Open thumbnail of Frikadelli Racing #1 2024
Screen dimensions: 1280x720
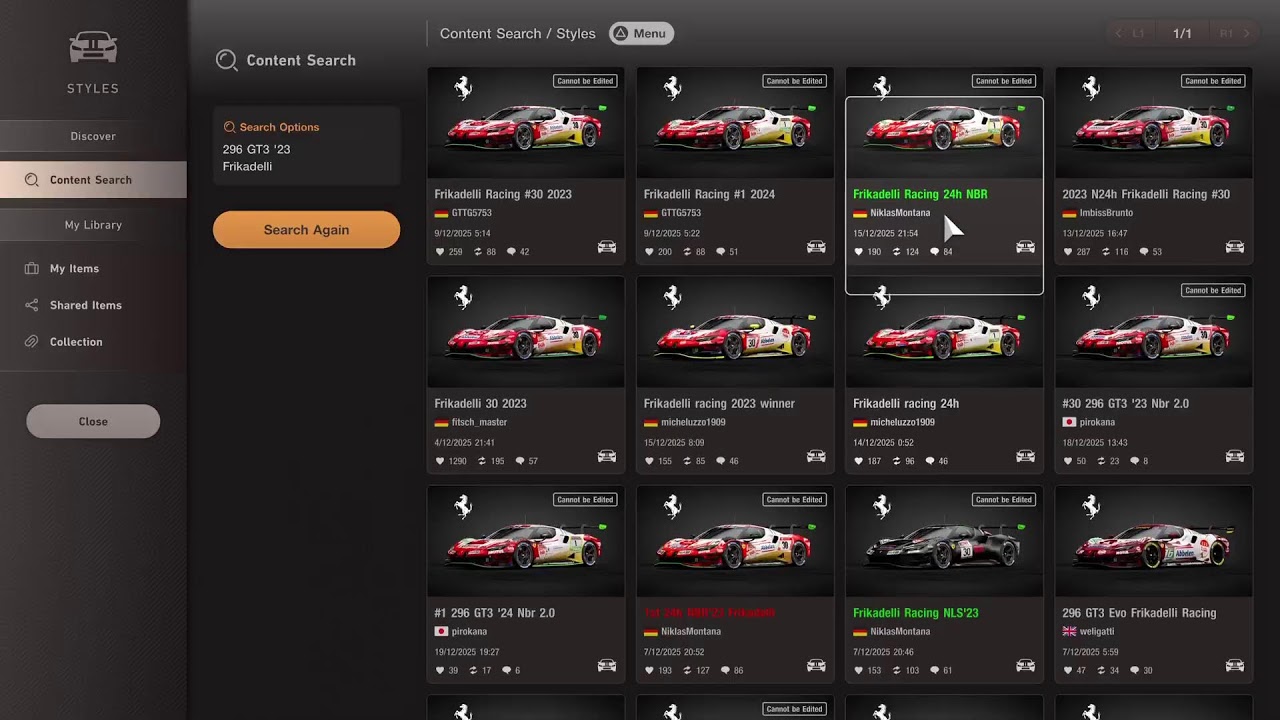(x=735, y=124)
